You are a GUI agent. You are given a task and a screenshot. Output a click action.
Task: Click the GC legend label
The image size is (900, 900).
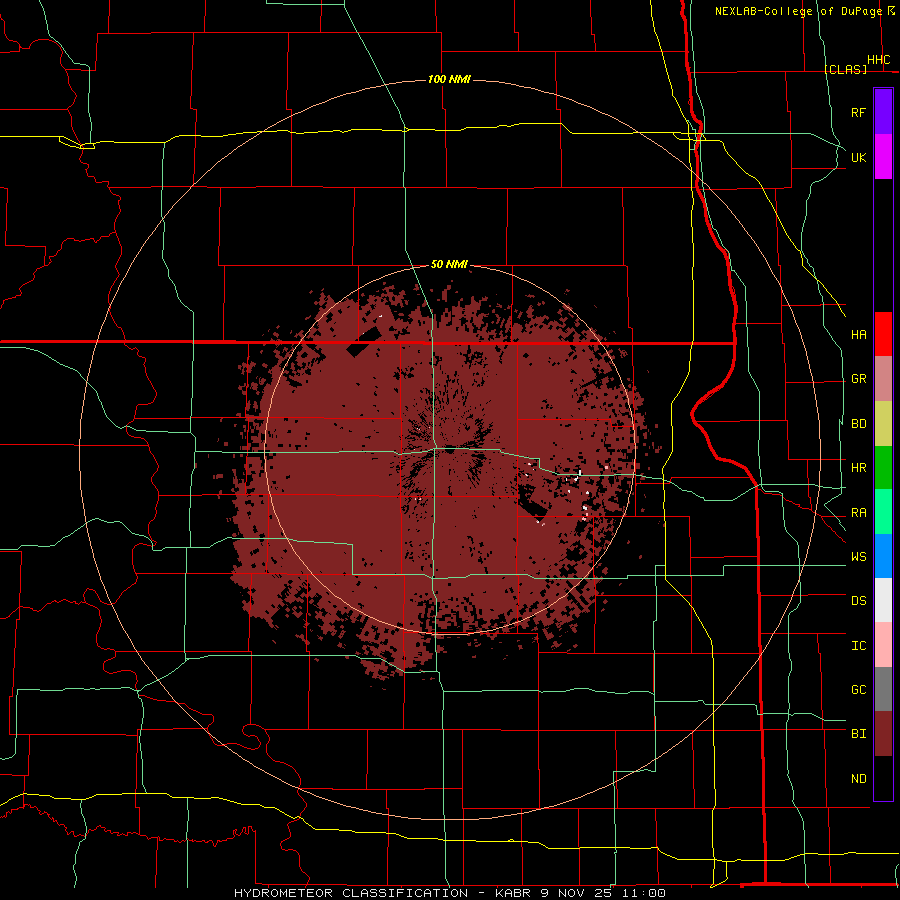coord(859,690)
